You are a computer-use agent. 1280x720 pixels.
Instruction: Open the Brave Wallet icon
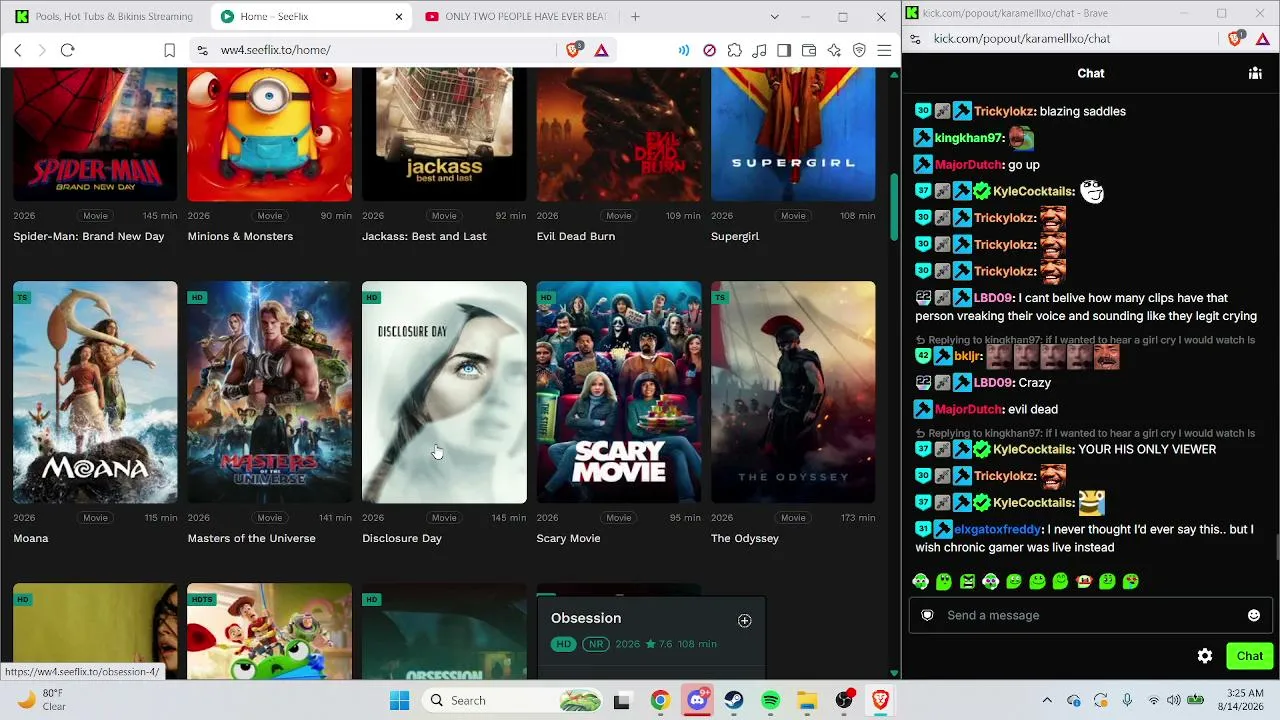click(x=809, y=50)
